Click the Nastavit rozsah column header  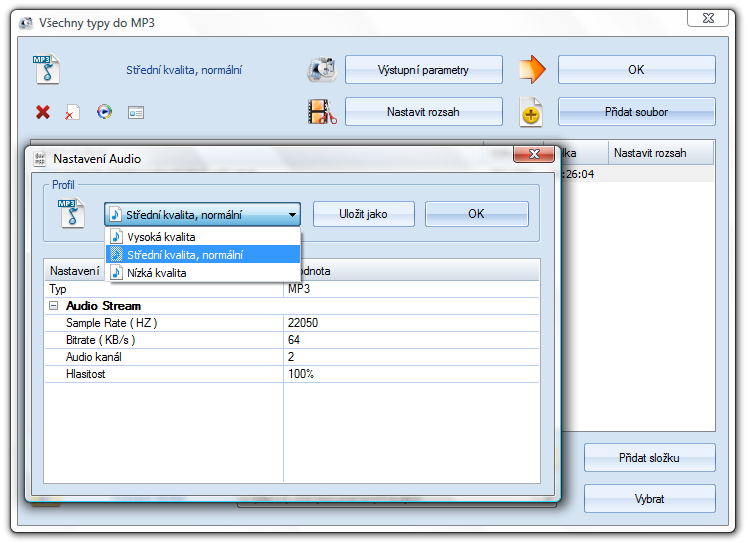661,153
